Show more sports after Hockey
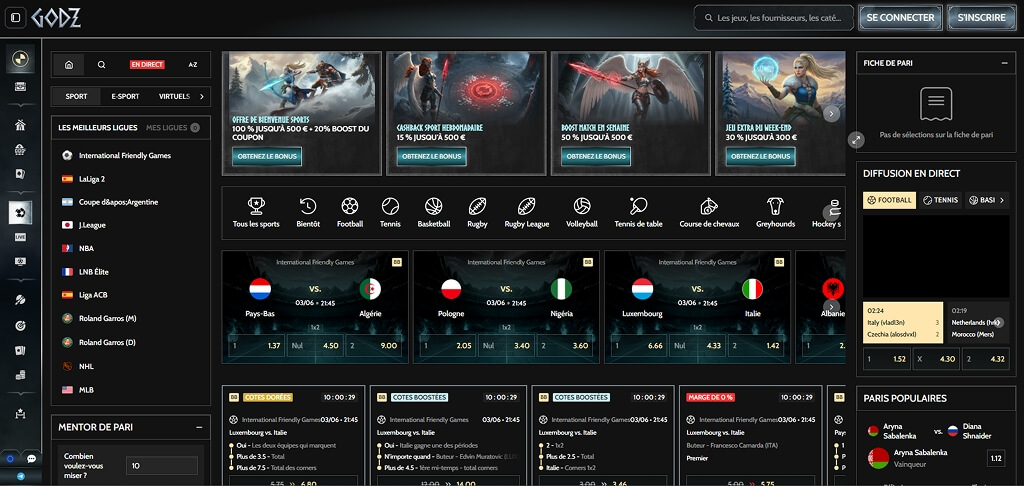The image size is (1024, 486). 831,212
